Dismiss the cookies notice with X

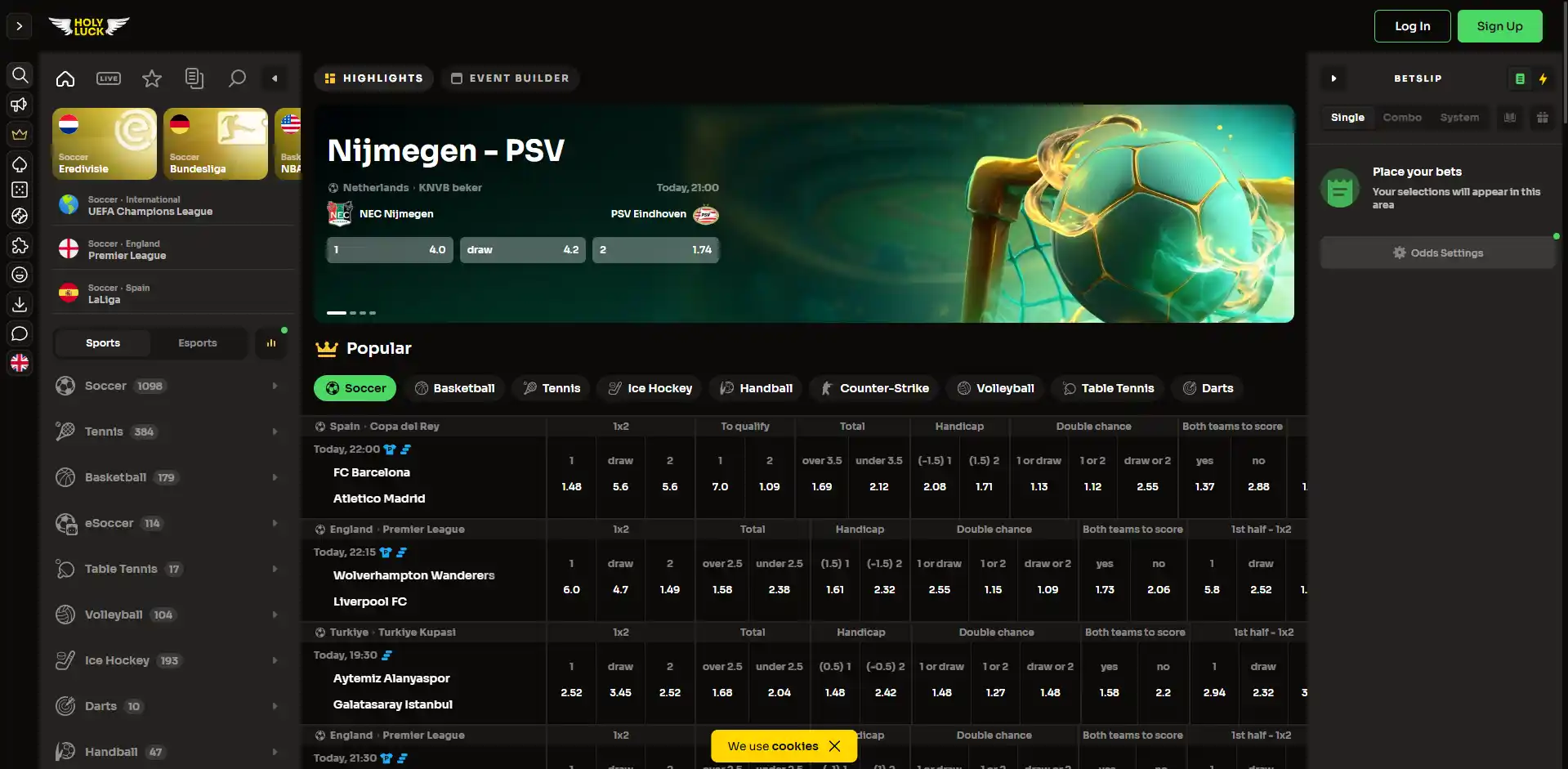834,746
